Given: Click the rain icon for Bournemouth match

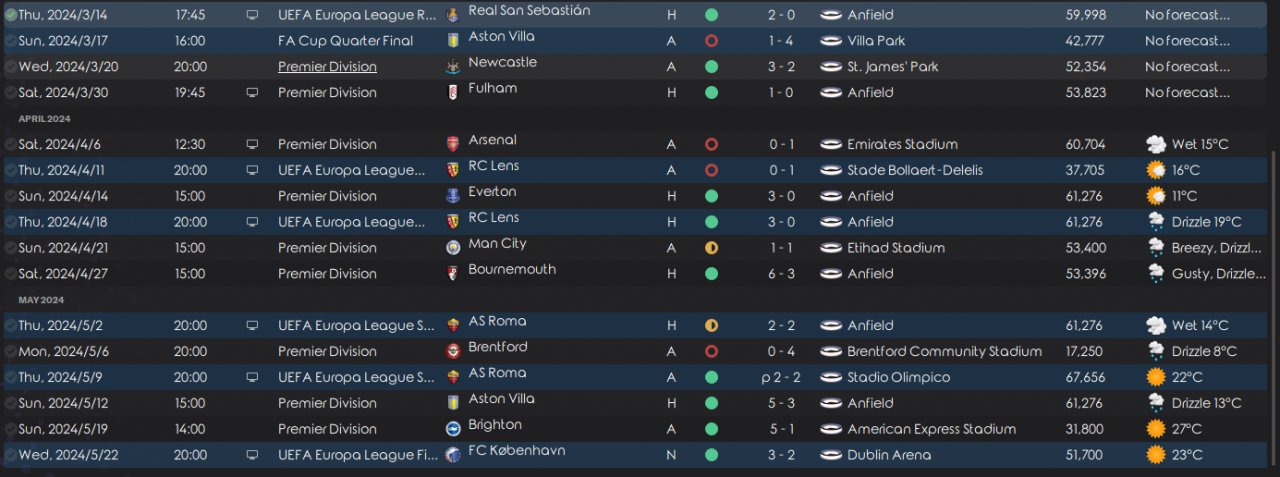Looking at the screenshot, I should 1156,273.
